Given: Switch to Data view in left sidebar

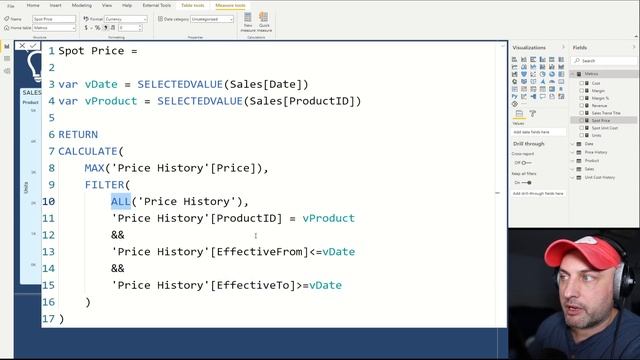Looking at the screenshot, I should 7,59.
